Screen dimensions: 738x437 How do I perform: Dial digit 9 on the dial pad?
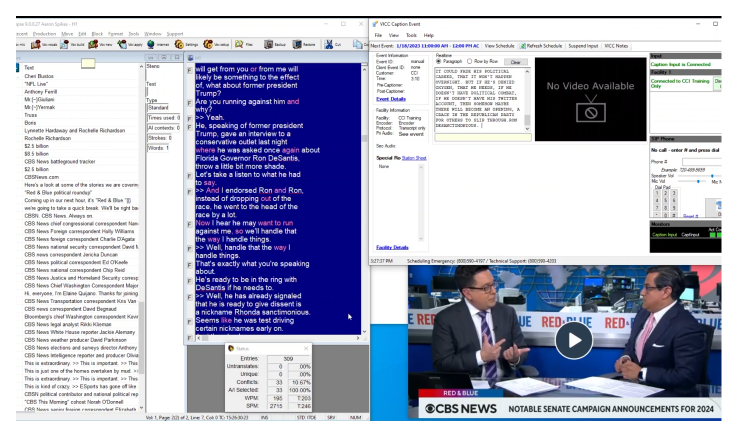(x=674, y=208)
